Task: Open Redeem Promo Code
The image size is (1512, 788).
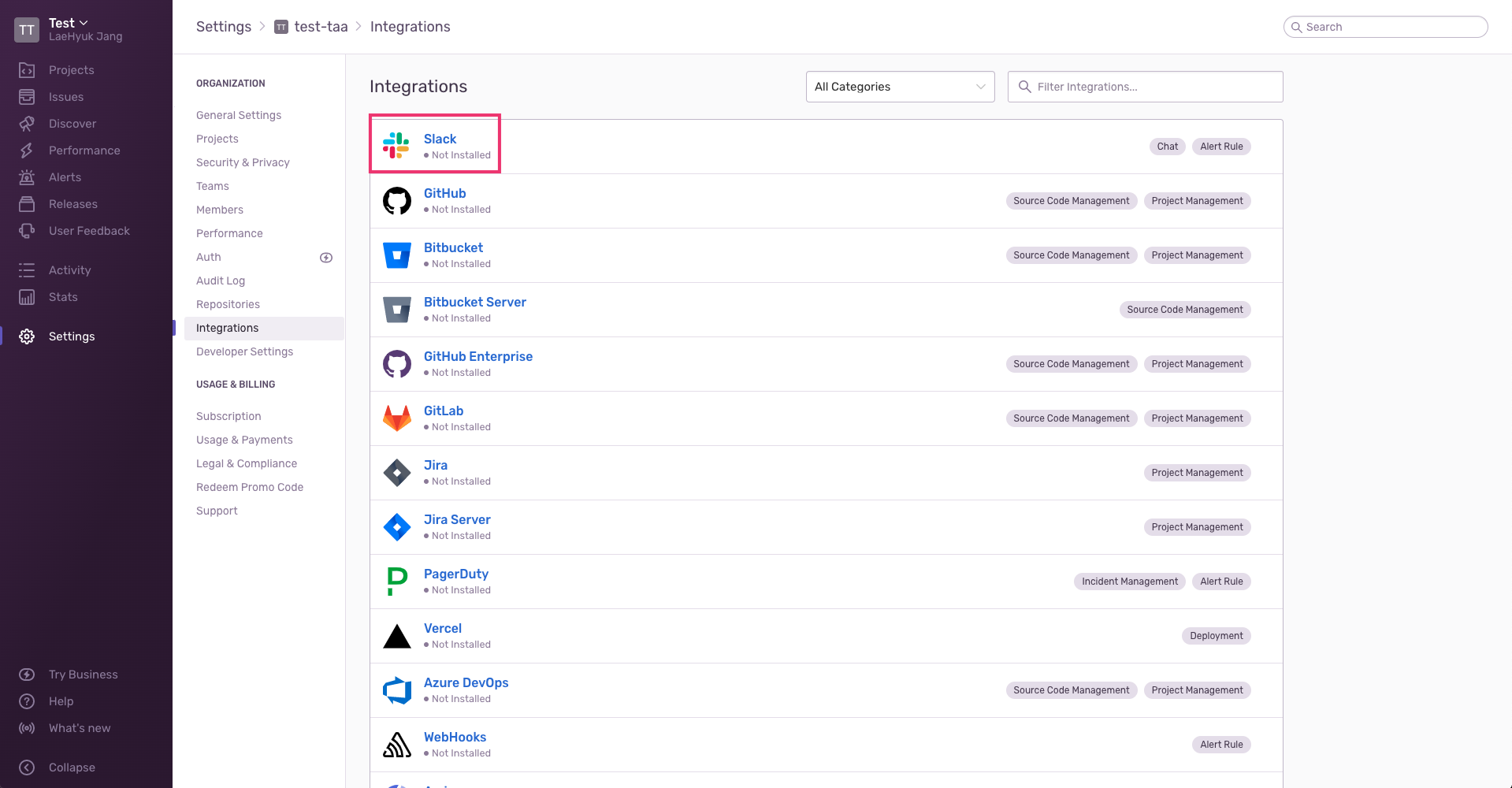Action: coord(250,487)
